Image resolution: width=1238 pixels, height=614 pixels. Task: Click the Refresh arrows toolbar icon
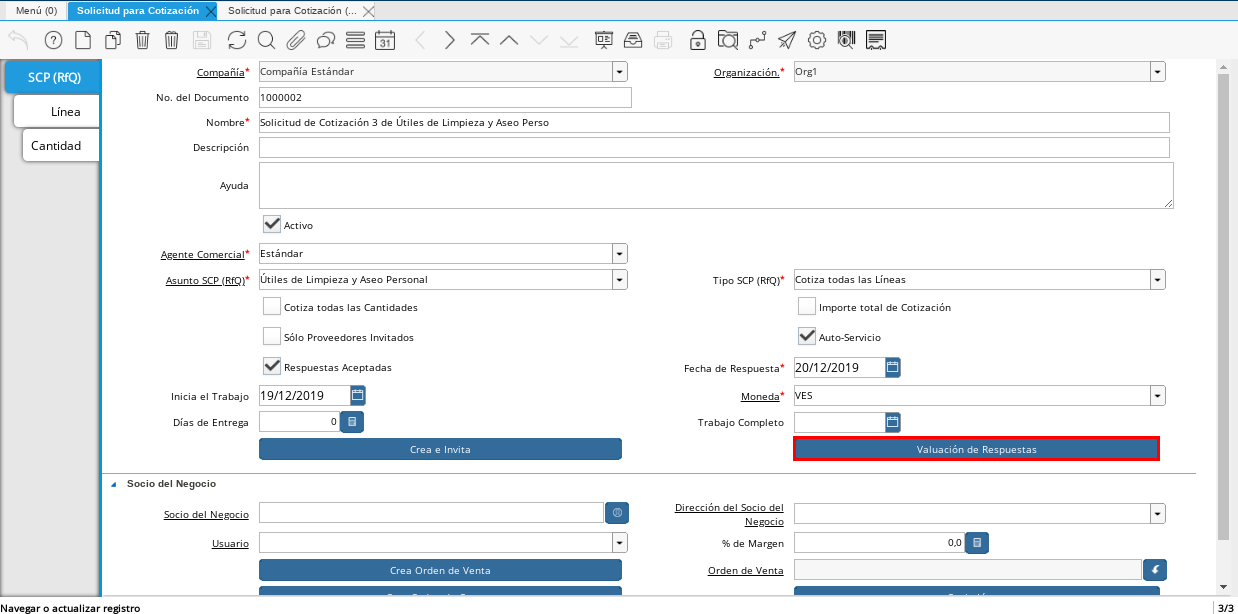pyautogui.click(x=236, y=40)
